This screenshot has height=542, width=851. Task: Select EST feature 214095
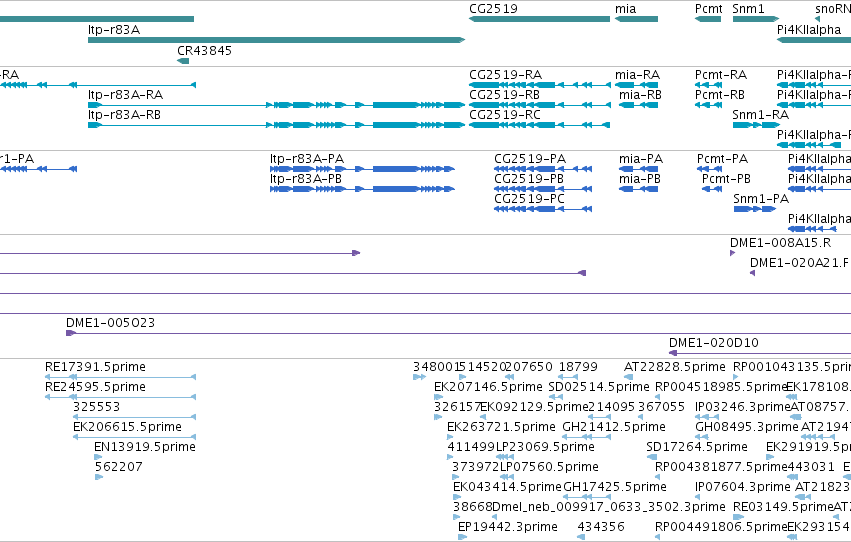pyautogui.click(x=600, y=417)
